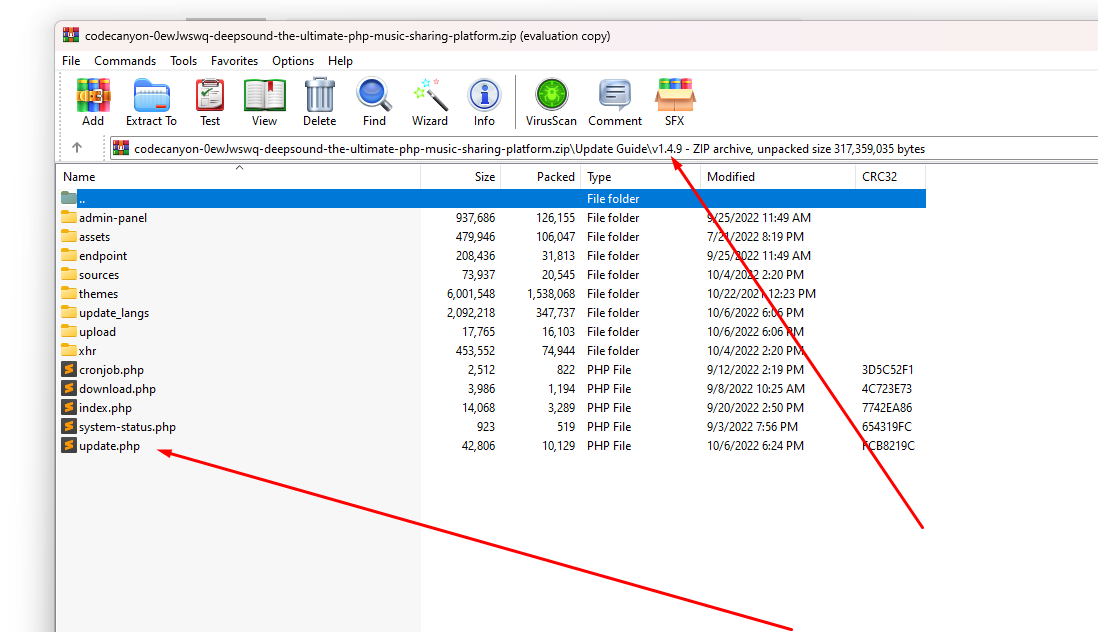Image resolution: width=1098 pixels, height=632 pixels.
Task: Select the admin-panel folder icon
Action: tap(69, 217)
